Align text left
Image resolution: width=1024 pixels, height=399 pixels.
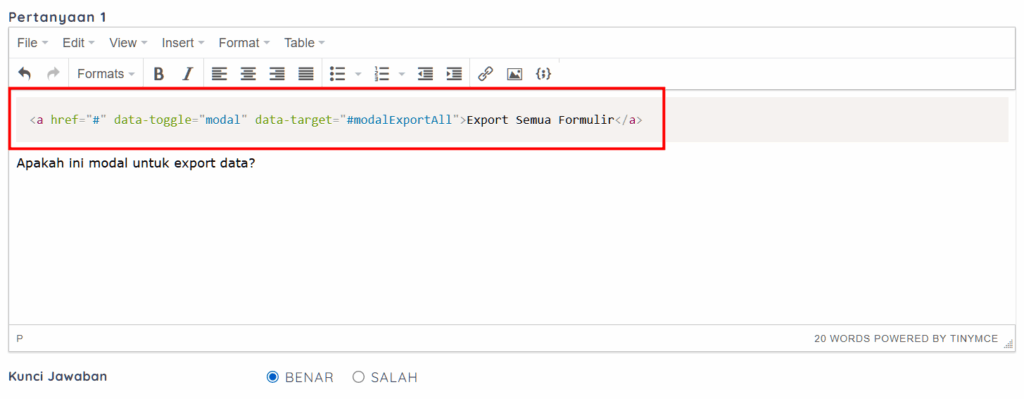coord(219,74)
